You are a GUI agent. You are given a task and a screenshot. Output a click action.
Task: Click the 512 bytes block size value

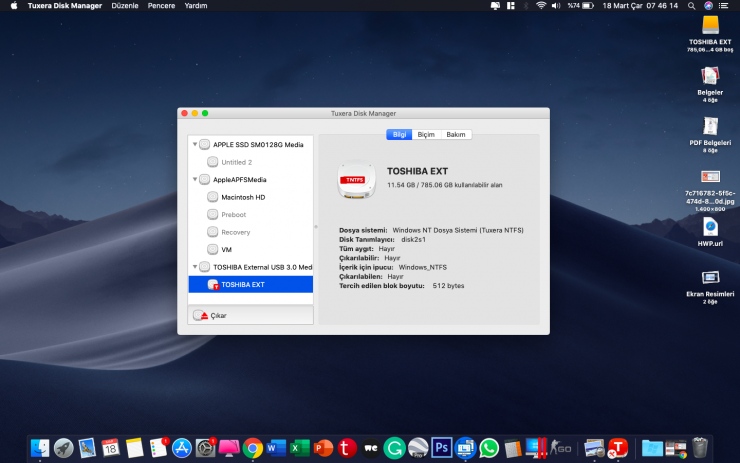(448, 286)
